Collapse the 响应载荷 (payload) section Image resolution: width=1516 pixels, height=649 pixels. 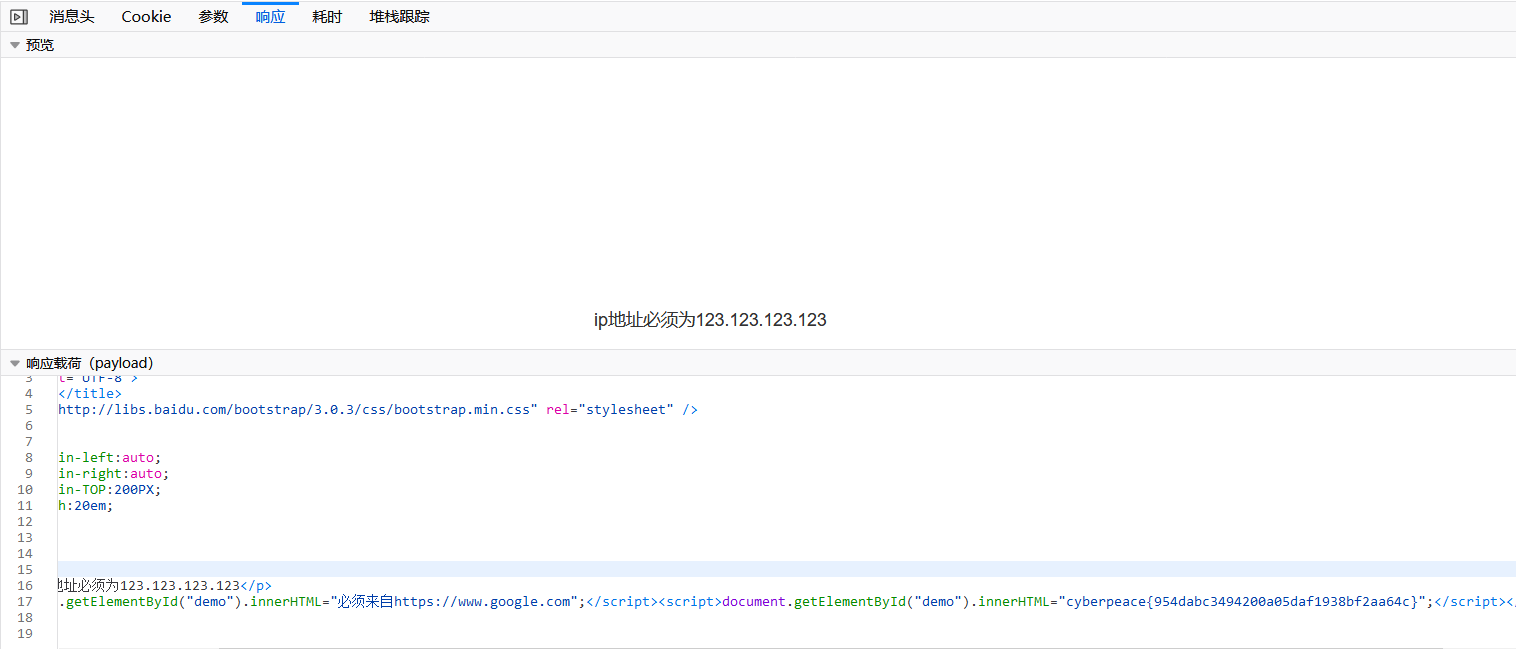coord(14,362)
